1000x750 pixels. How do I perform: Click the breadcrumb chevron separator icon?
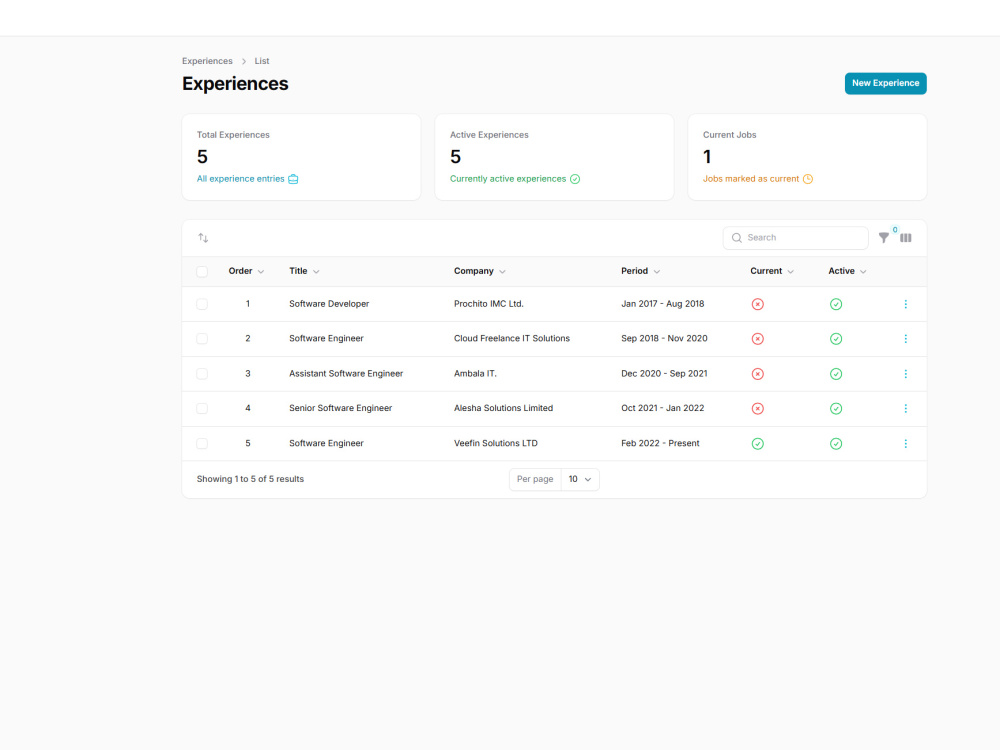click(x=244, y=61)
